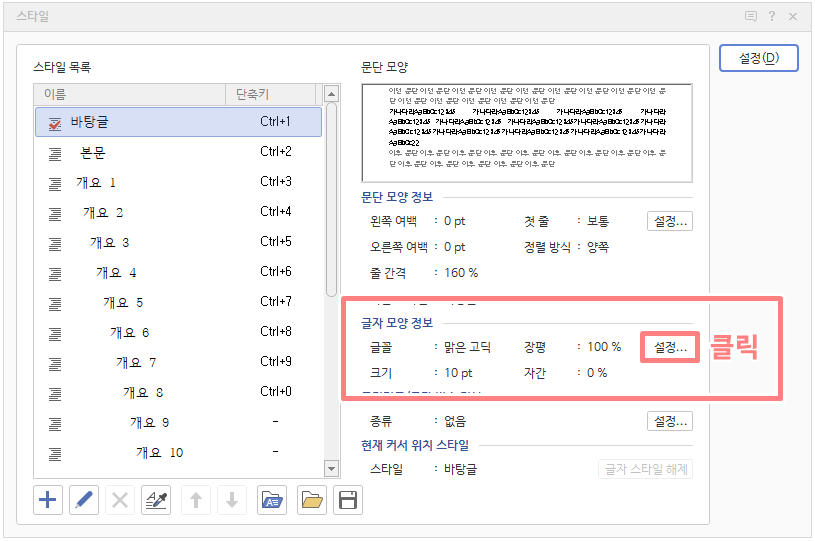
Task: Click the edit style pencil icon
Action: [x=84, y=500]
